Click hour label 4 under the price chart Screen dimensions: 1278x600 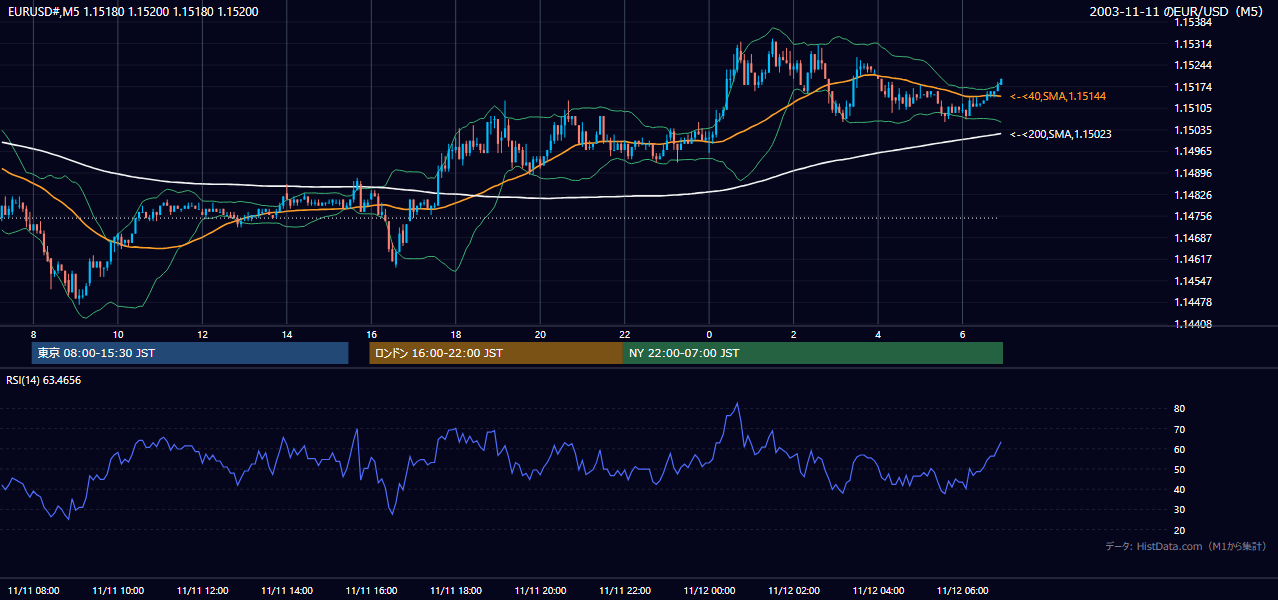click(878, 334)
